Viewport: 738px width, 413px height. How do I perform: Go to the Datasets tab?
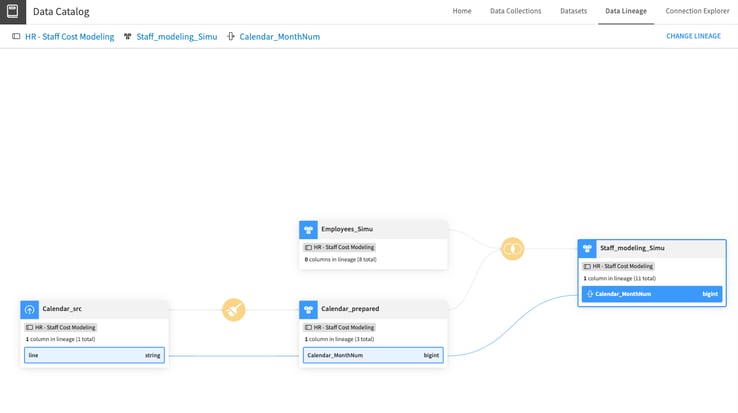(573, 11)
